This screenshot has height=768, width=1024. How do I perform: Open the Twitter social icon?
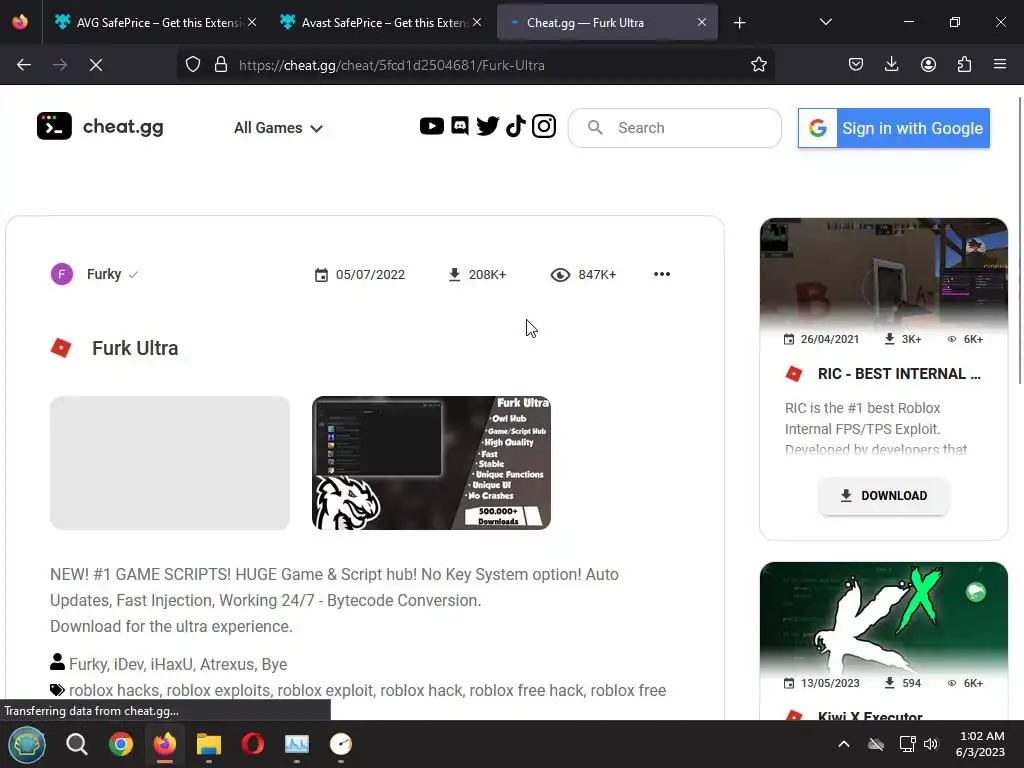(487, 126)
